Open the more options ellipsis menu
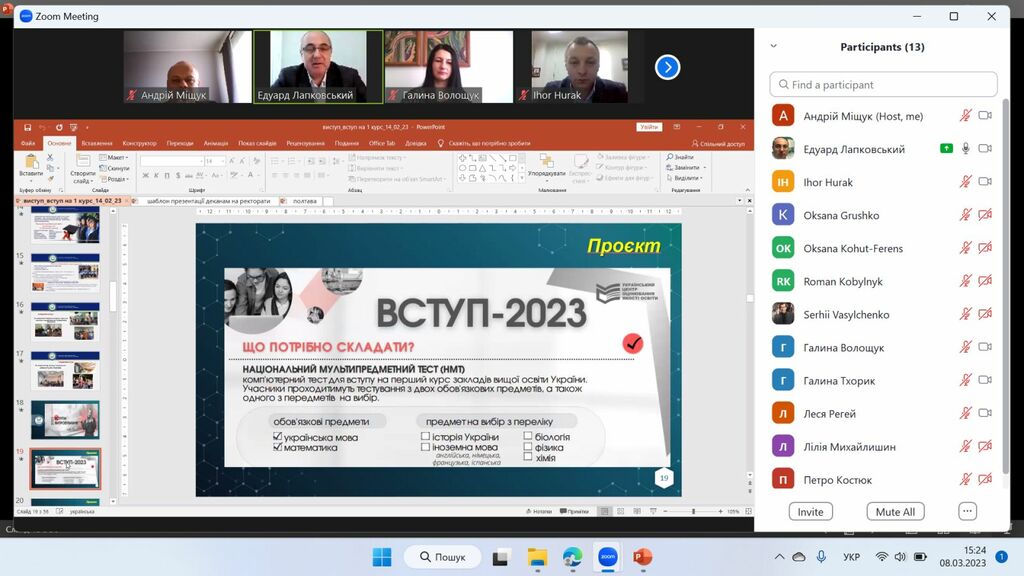 click(x=966, y=511)
